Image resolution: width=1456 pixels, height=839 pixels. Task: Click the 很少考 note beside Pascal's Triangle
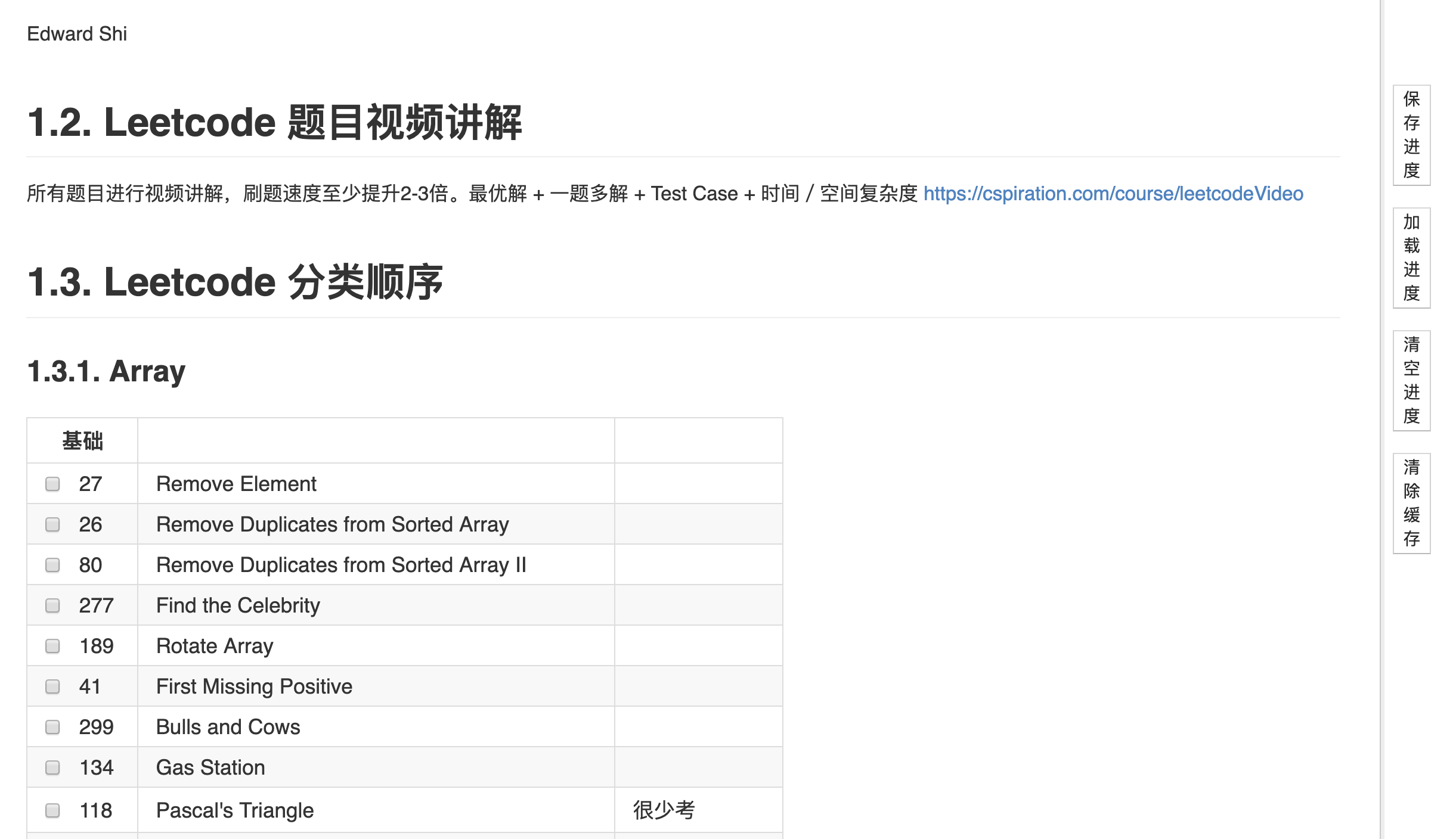(664, 810)
